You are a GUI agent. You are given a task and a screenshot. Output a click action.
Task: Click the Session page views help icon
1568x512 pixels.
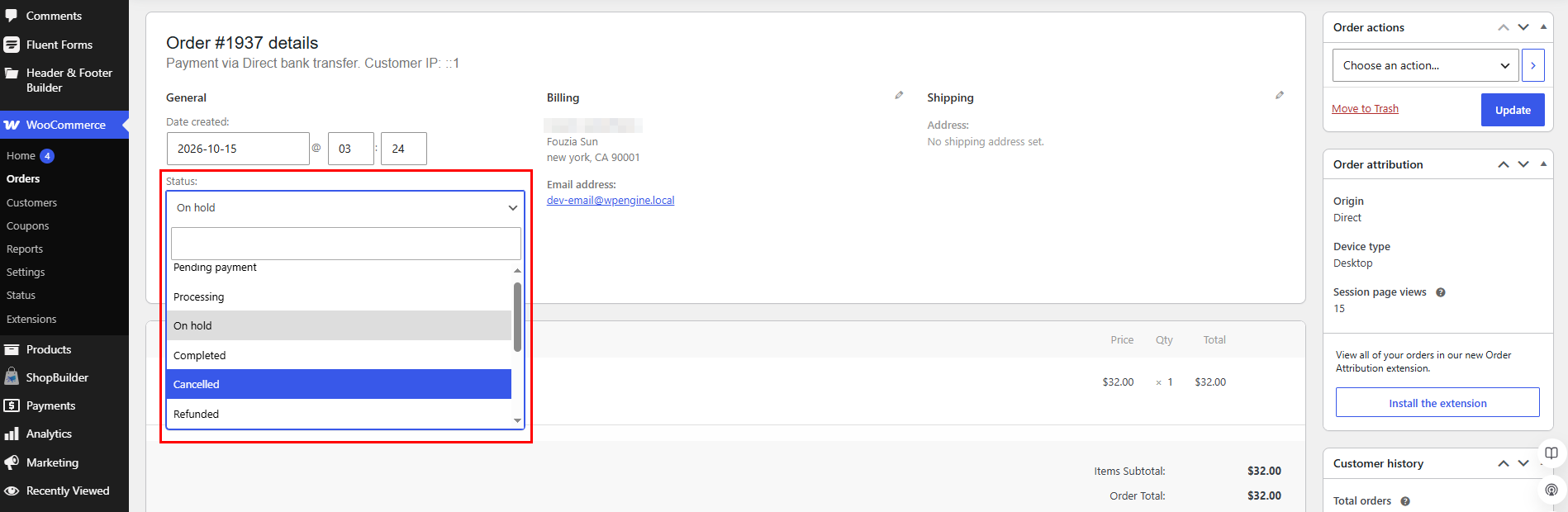(x=1441, y=292)
